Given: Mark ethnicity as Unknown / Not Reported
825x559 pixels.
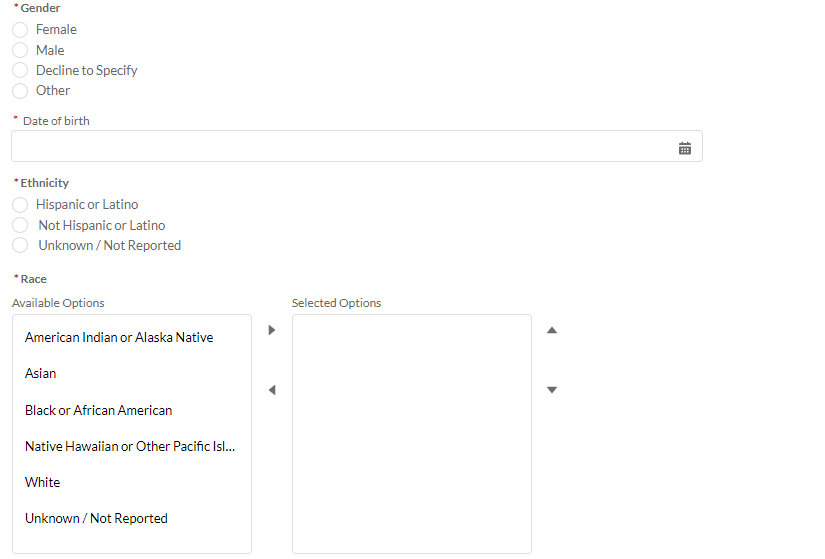Looking at the screenshot, I should pos(20,246).
